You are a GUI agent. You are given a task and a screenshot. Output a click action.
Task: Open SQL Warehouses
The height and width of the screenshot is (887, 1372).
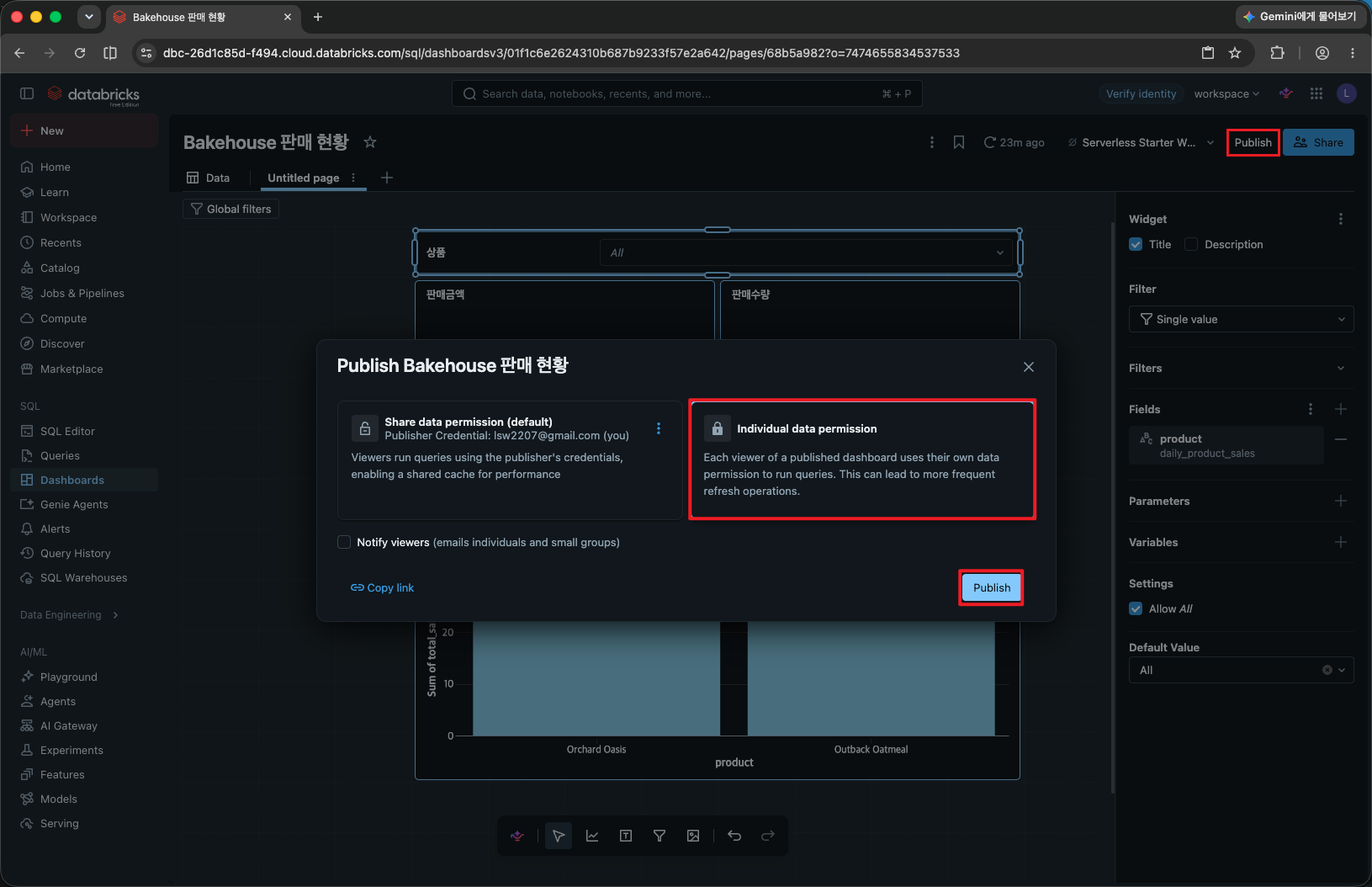[x=83, y=577]
